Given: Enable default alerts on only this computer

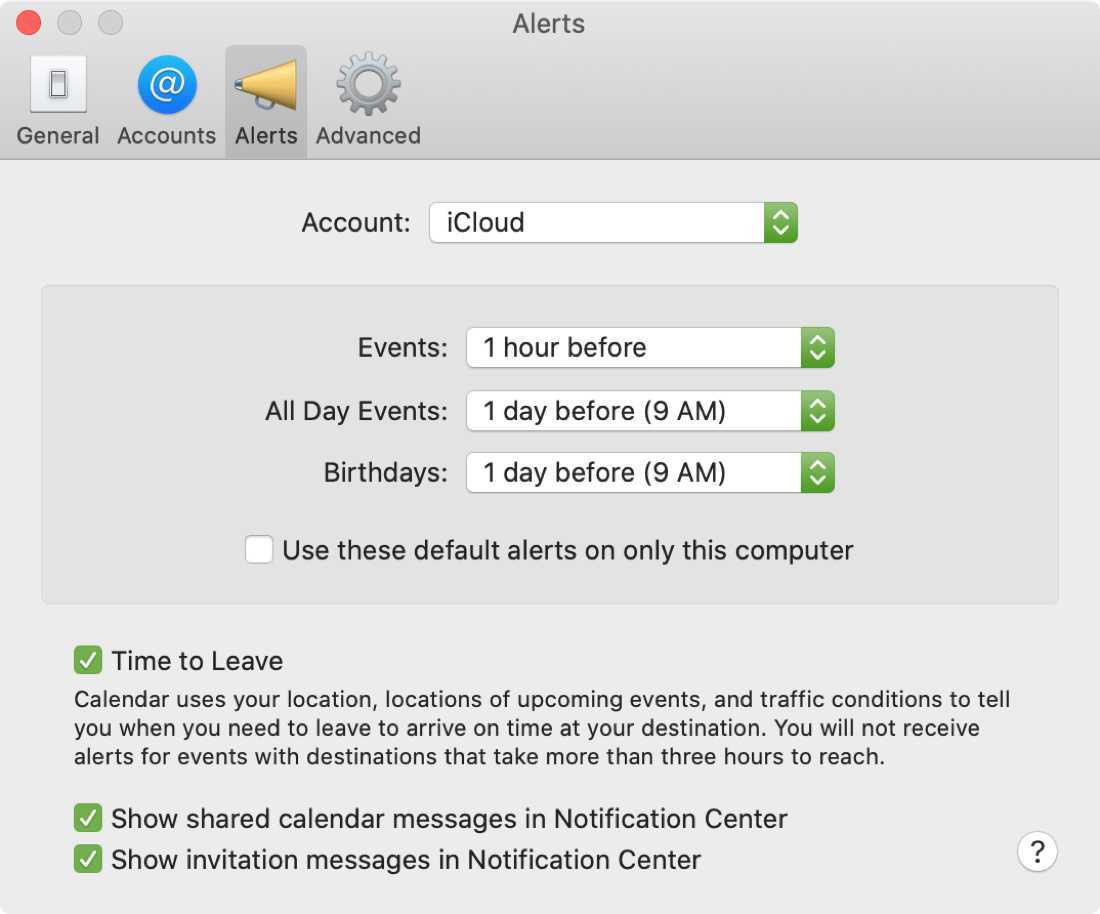Looking at the screenshot, I should (259, 550).
